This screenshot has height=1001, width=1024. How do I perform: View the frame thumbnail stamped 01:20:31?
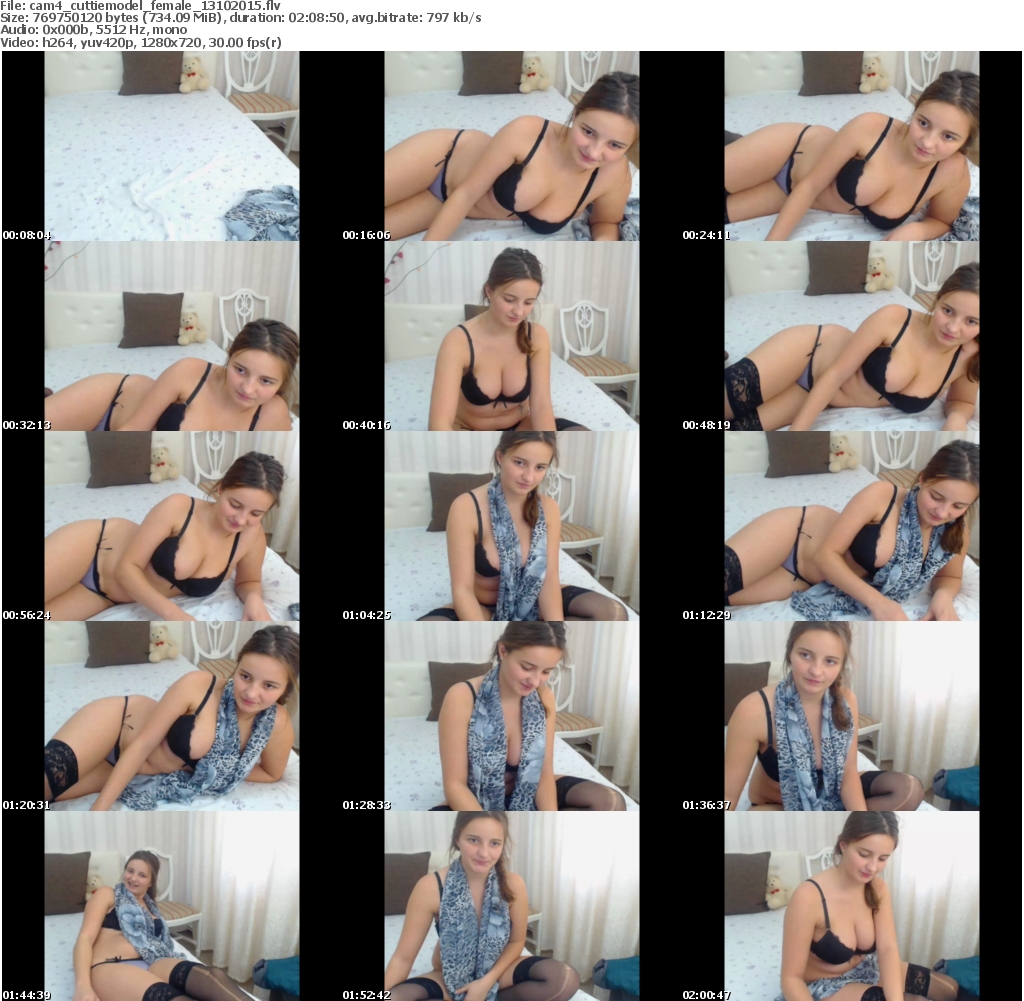[x=172, y=716]
